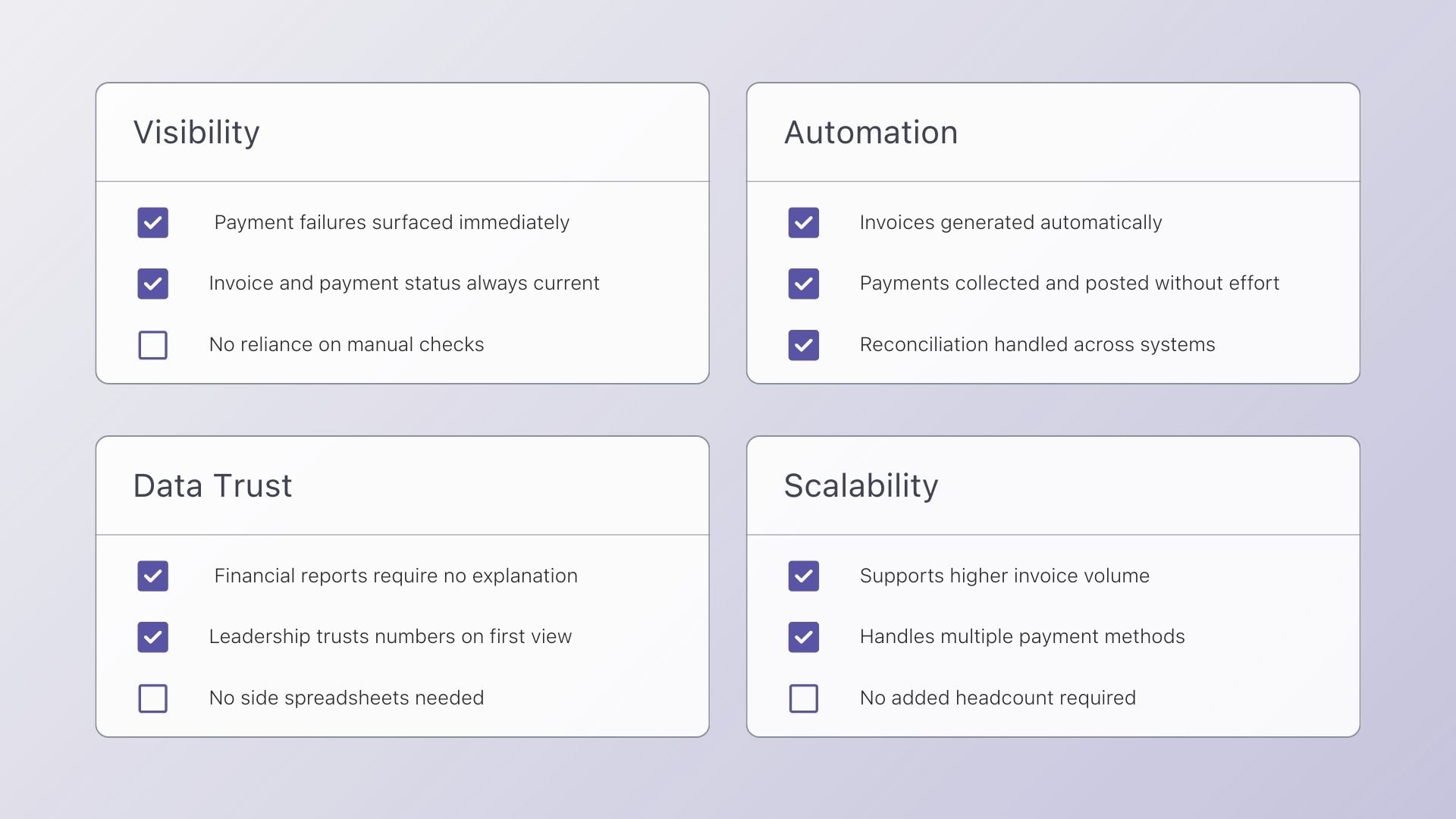Click 'No reliance on manual checks' label text
The width and height of the screenshot is (1456, 819).
pos(346,345)
